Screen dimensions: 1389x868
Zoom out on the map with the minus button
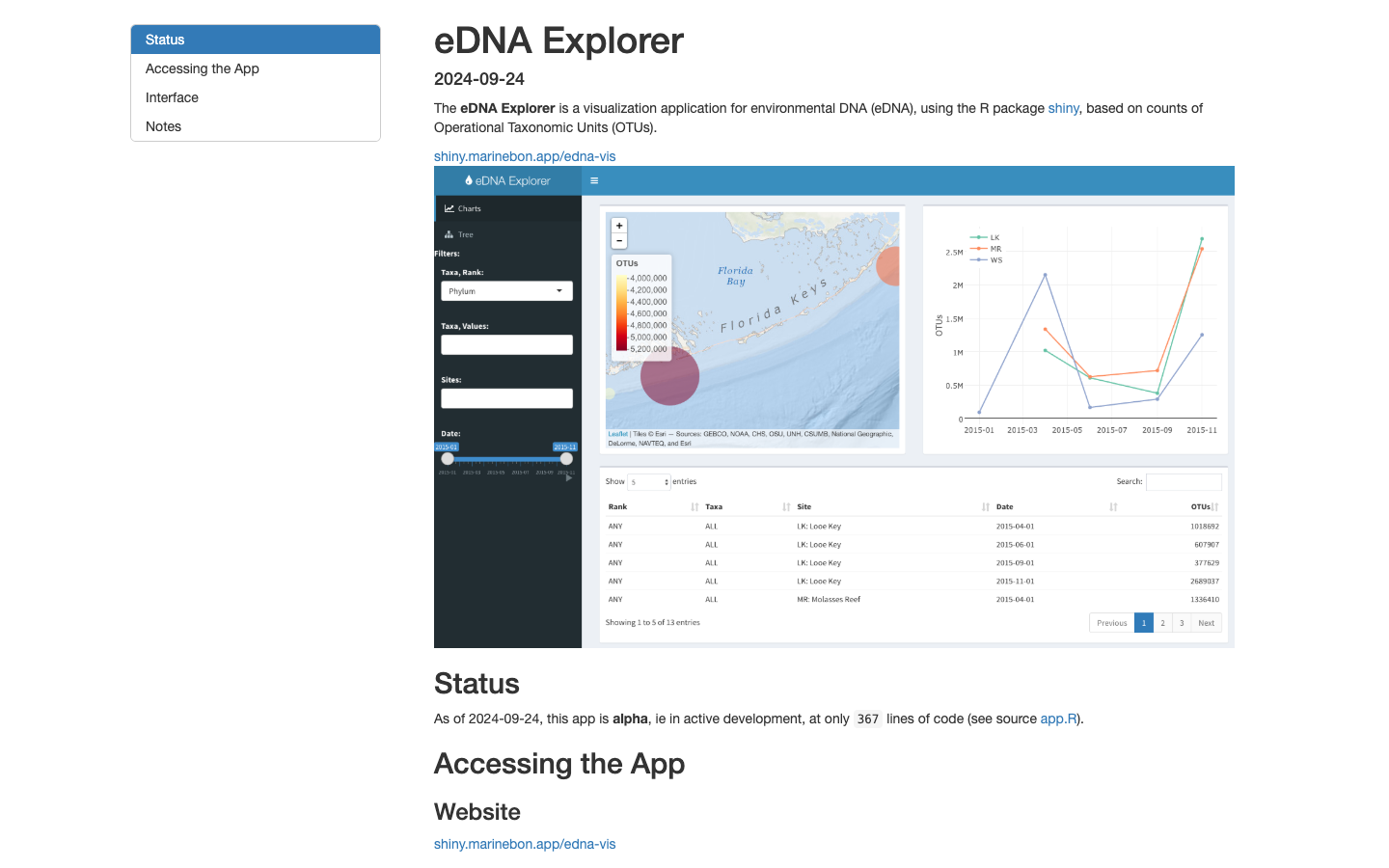pyautogui.click(x=619, y=241)
